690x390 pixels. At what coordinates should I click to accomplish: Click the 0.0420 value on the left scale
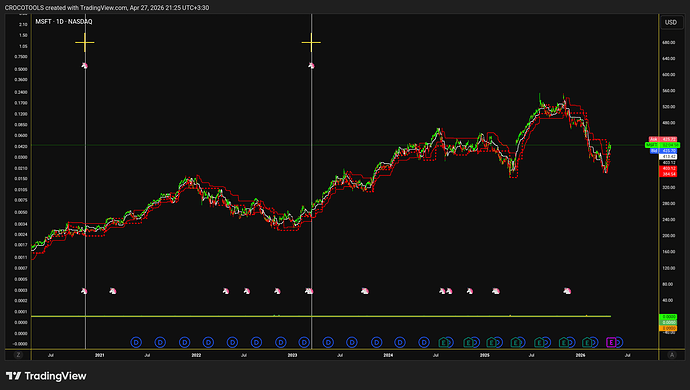pos(21,147)
